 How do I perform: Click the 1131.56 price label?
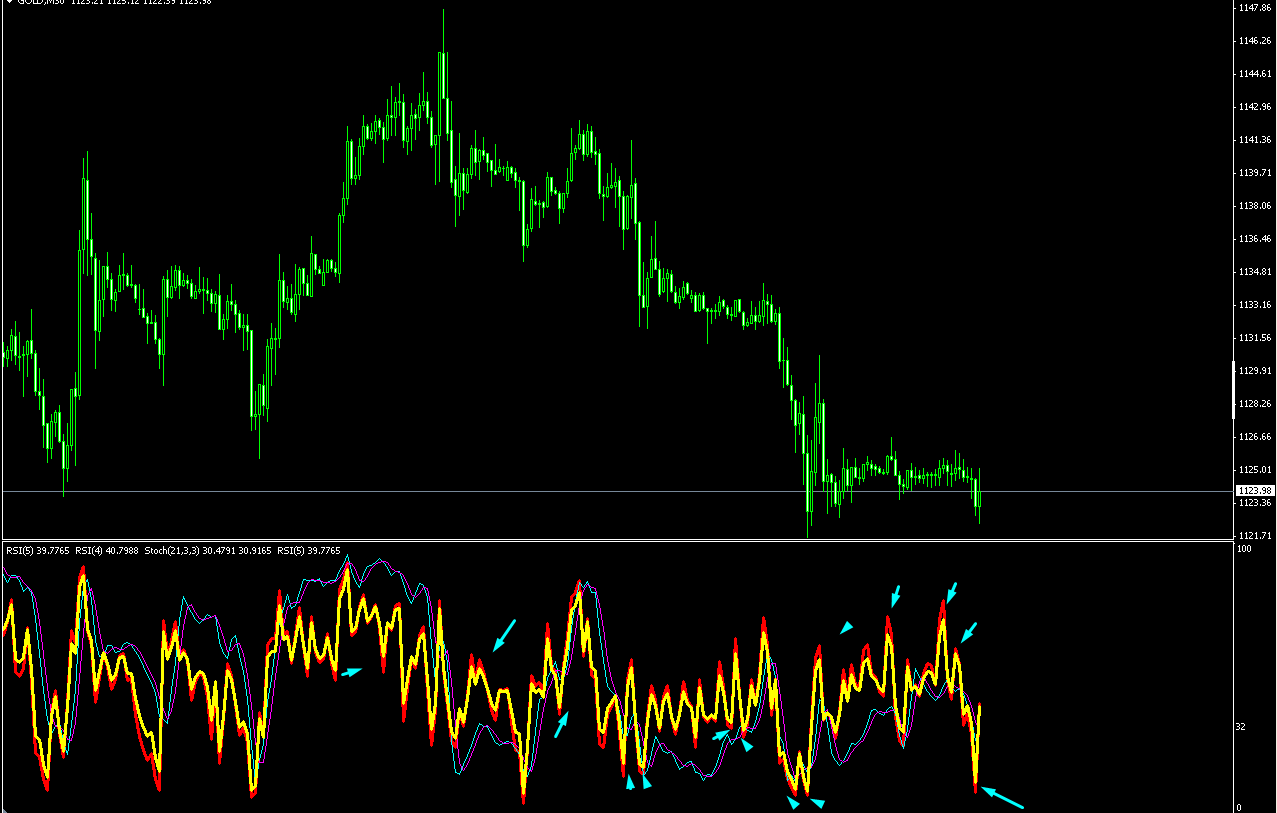(x=1255, y=338)
